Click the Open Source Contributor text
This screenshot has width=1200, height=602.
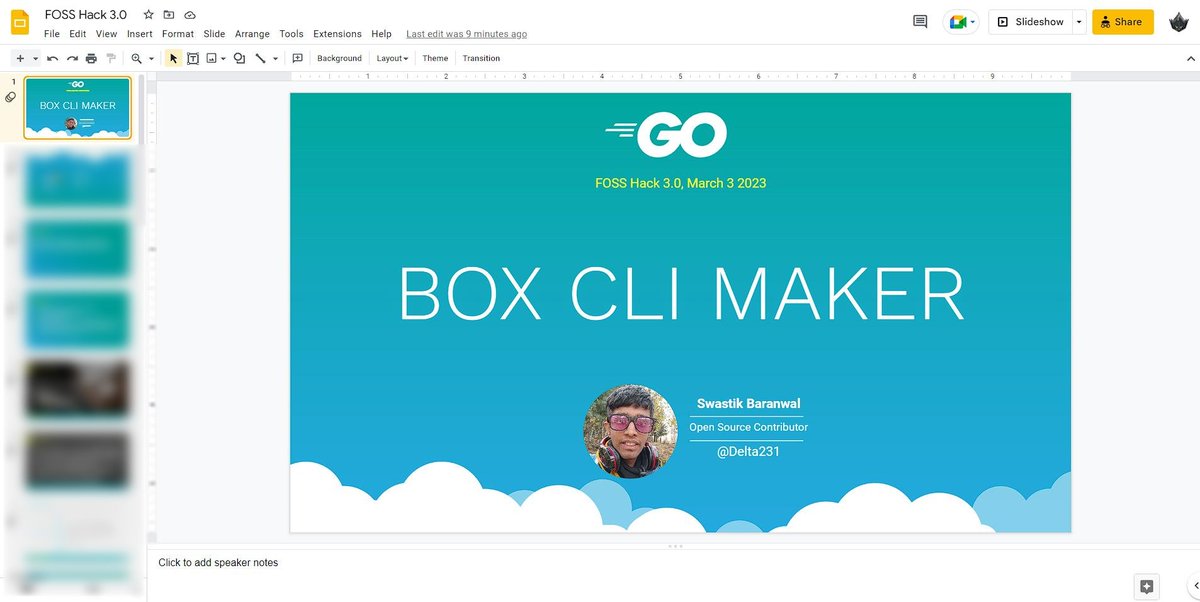click(x=748, y=427)
